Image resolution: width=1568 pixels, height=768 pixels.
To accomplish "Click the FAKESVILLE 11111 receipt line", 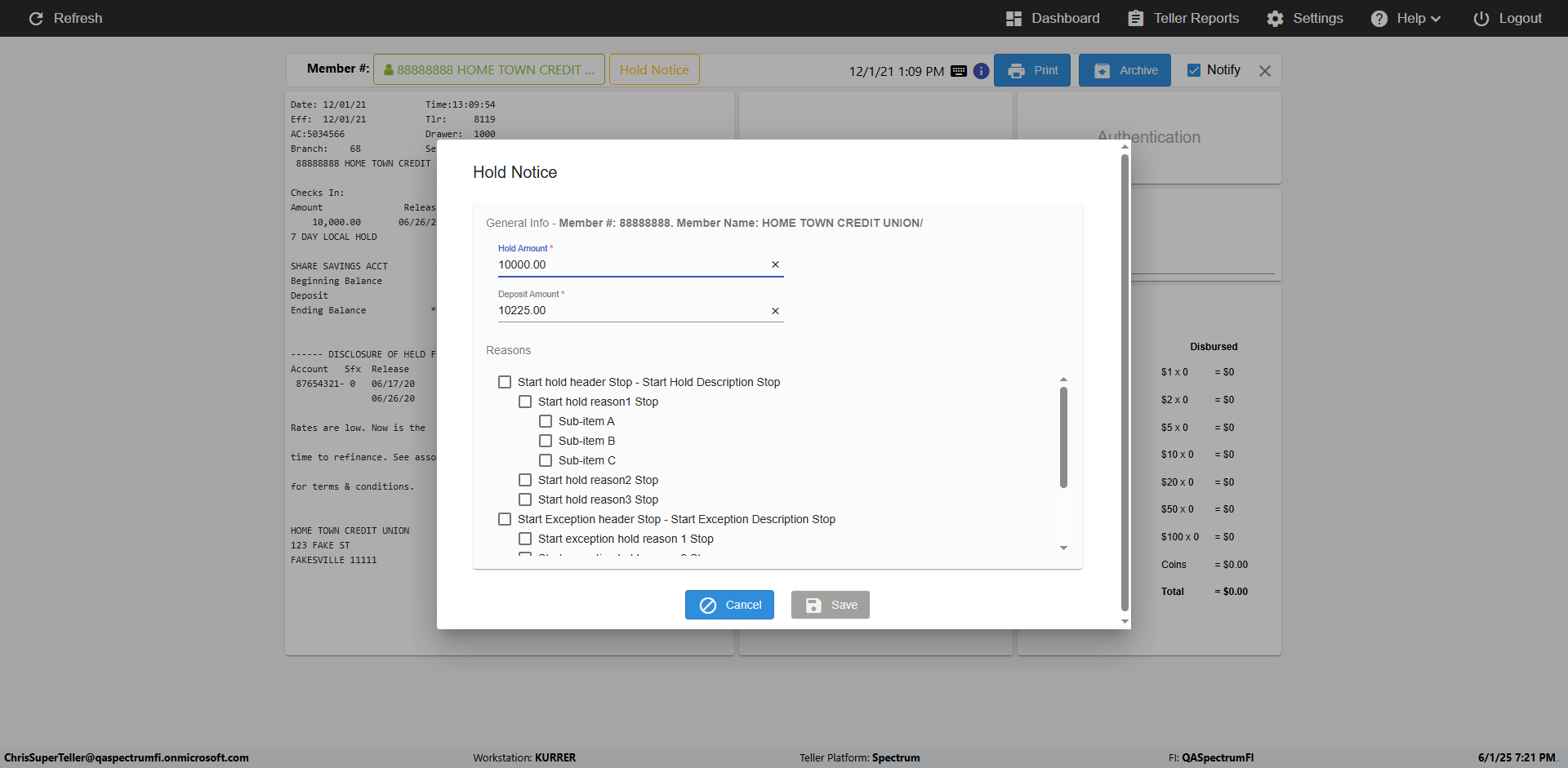I will (334, 560).
